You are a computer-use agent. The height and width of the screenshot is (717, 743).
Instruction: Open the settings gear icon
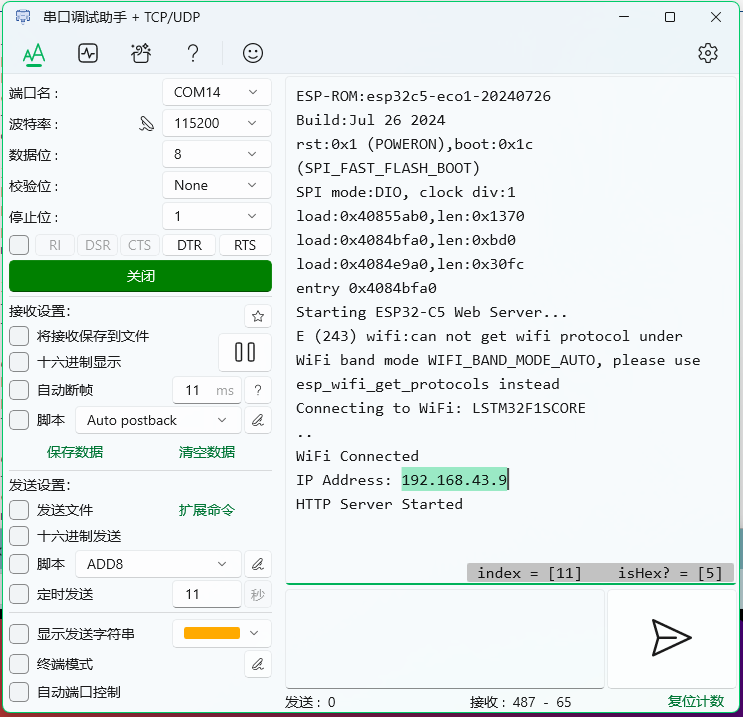tap(708, 53)
